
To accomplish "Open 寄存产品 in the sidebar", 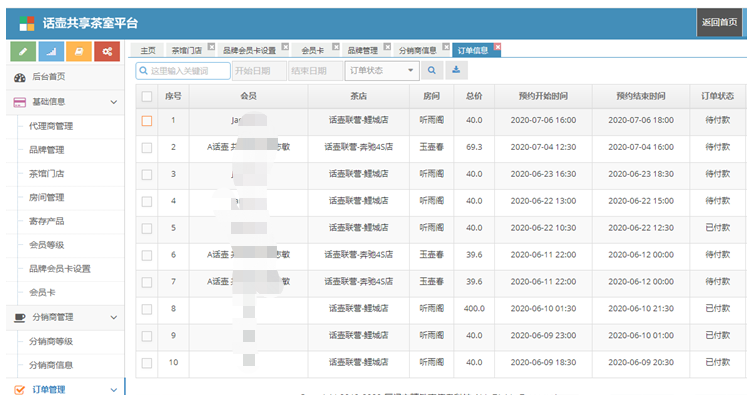I will (46, 221).
